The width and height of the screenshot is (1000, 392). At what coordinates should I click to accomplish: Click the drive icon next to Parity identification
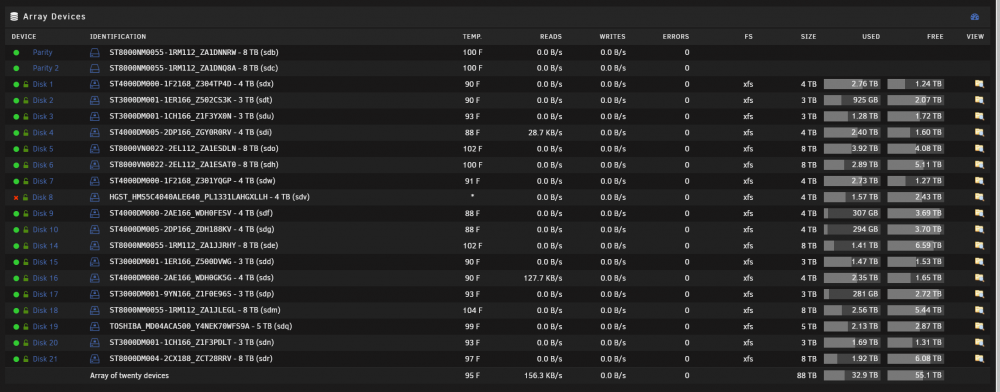click(94, 52)
